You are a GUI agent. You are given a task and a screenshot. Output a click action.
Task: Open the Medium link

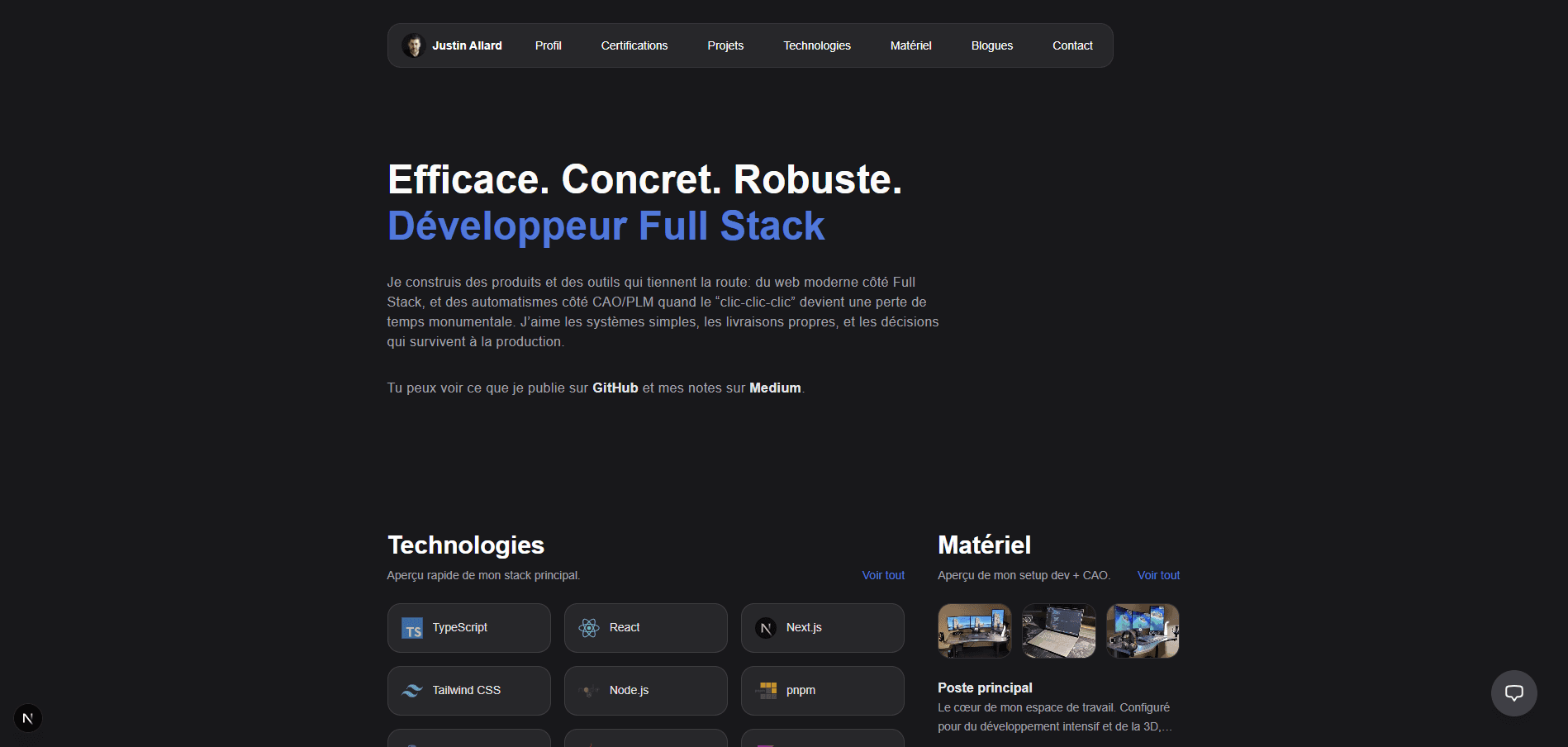[x=774, y=388]
